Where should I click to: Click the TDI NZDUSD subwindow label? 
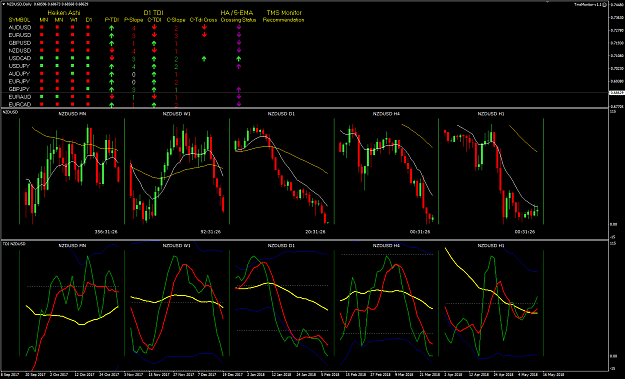click(x=14, y=244)
